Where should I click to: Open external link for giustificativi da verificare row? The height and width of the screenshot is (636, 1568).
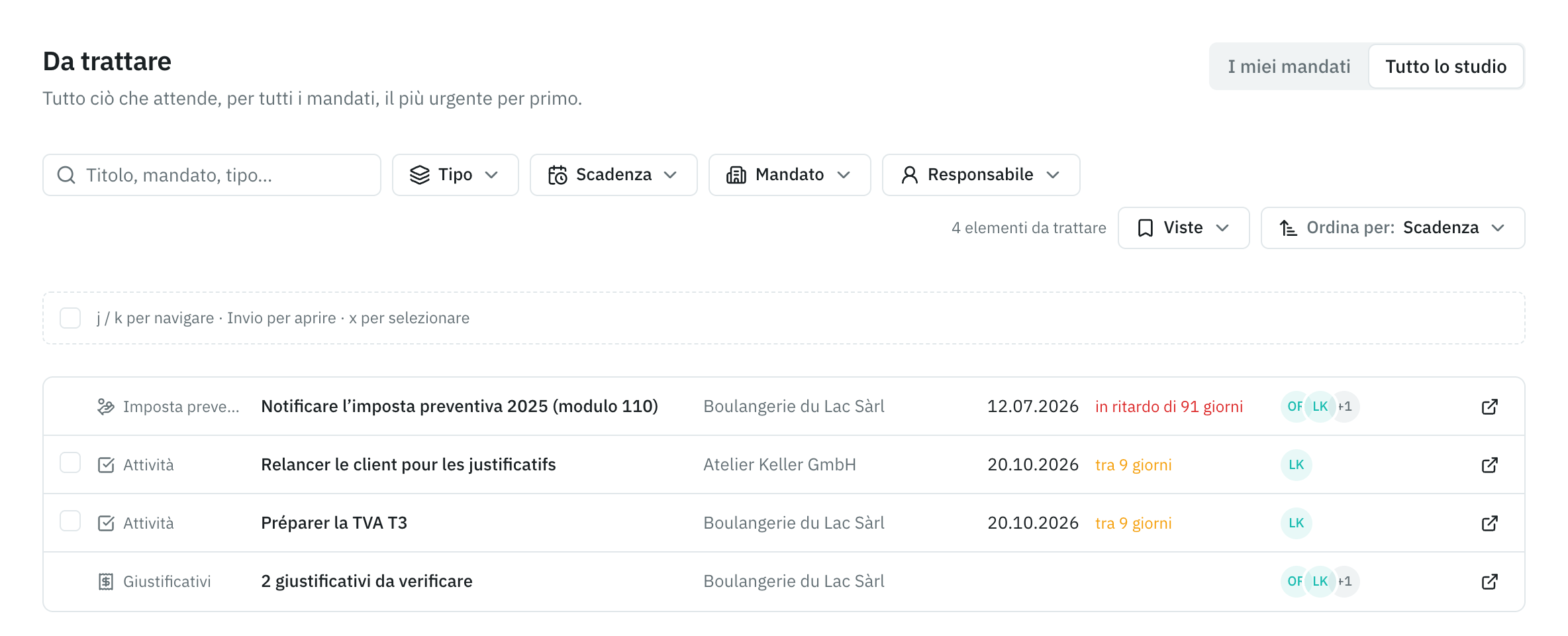click(1490, 582)
